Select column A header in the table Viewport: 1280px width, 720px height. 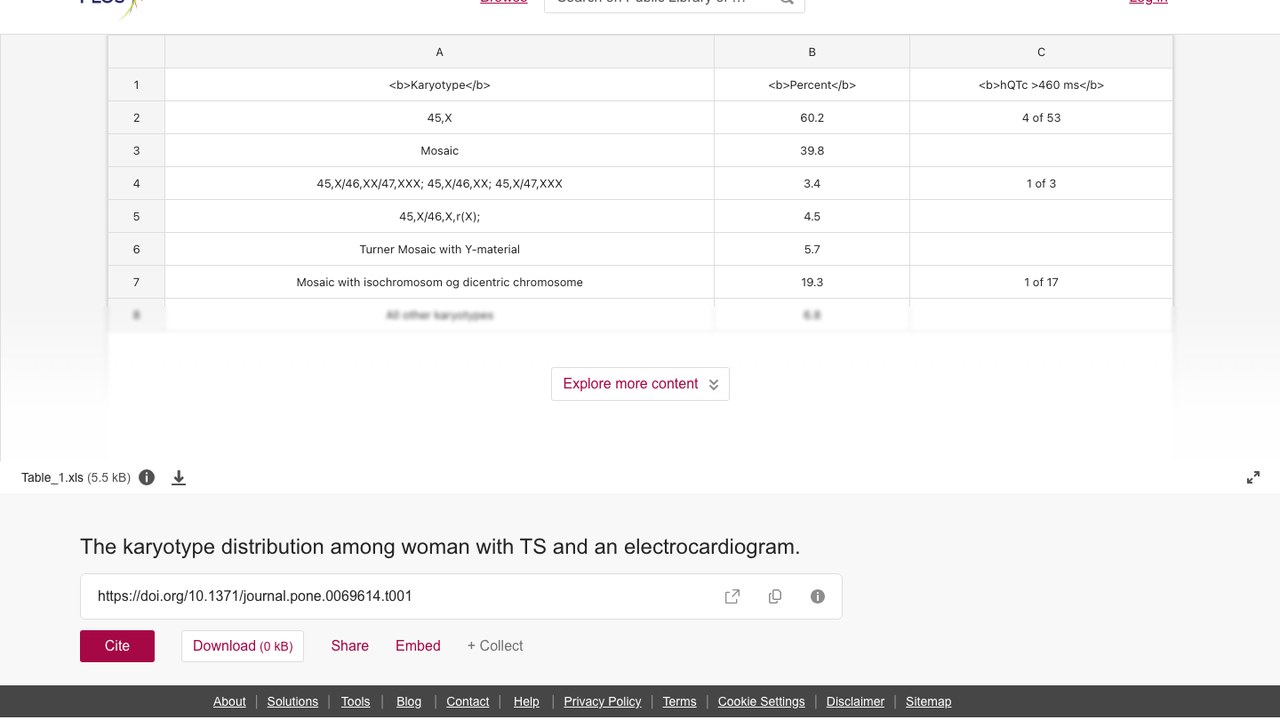pos(439,52)
